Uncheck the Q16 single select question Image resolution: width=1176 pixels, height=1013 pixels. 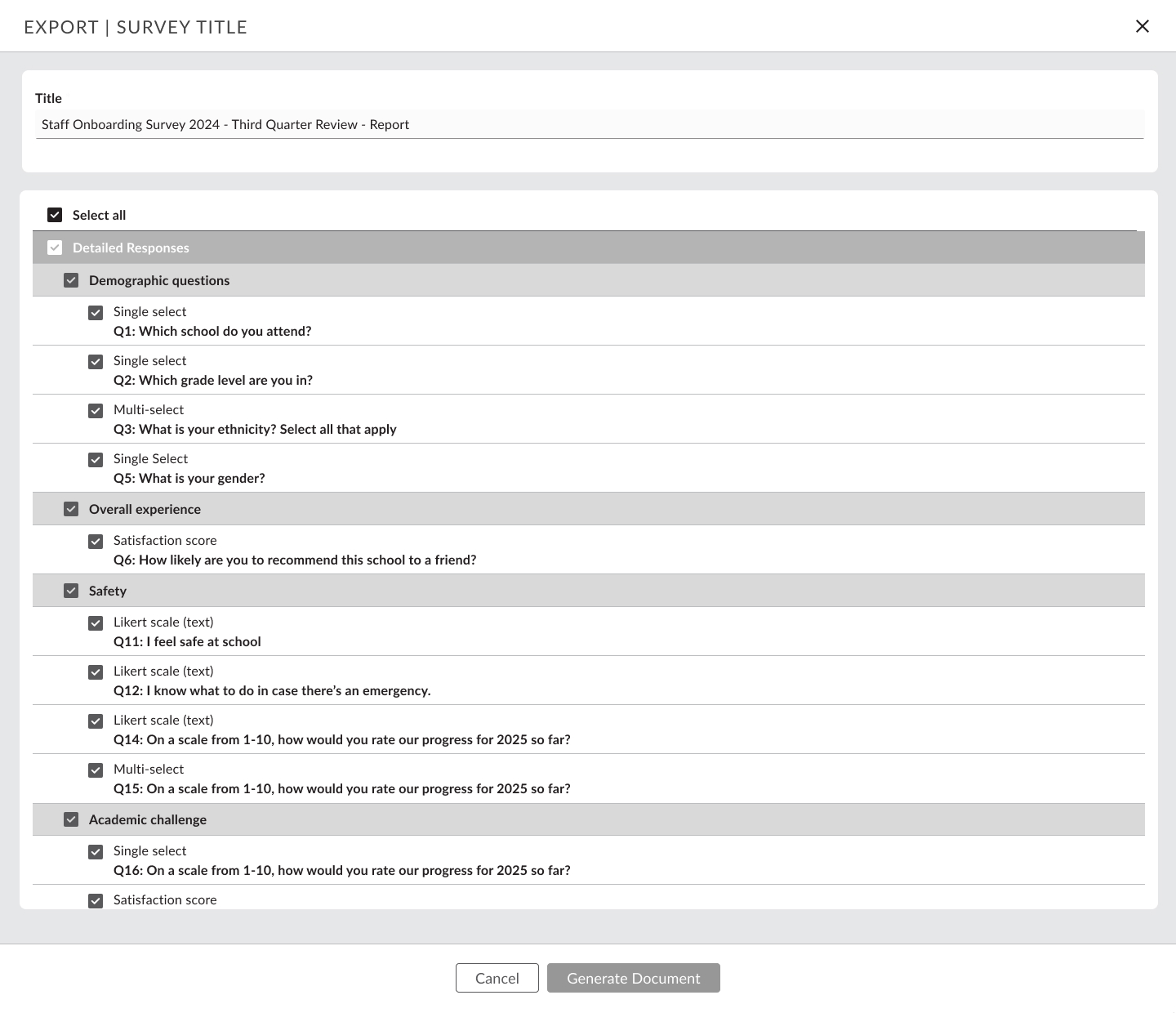pos(96,852)
